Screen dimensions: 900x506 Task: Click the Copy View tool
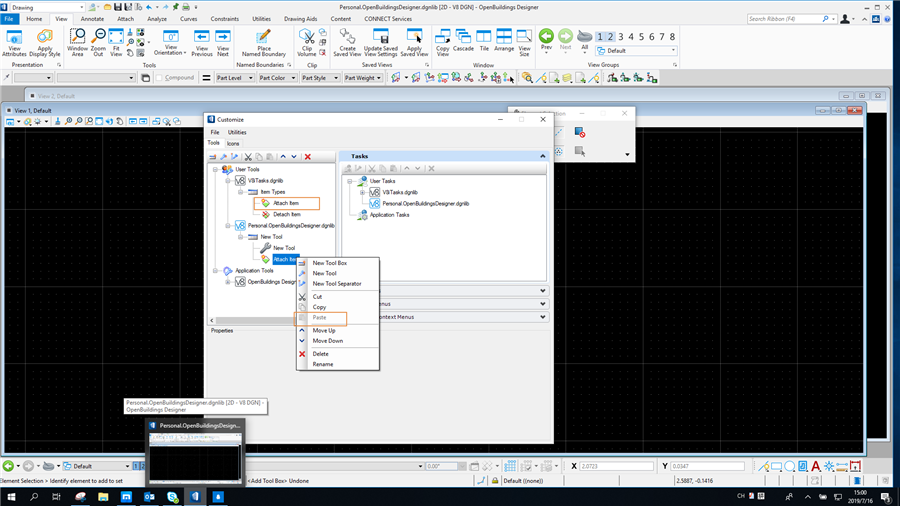coord(443,43)
